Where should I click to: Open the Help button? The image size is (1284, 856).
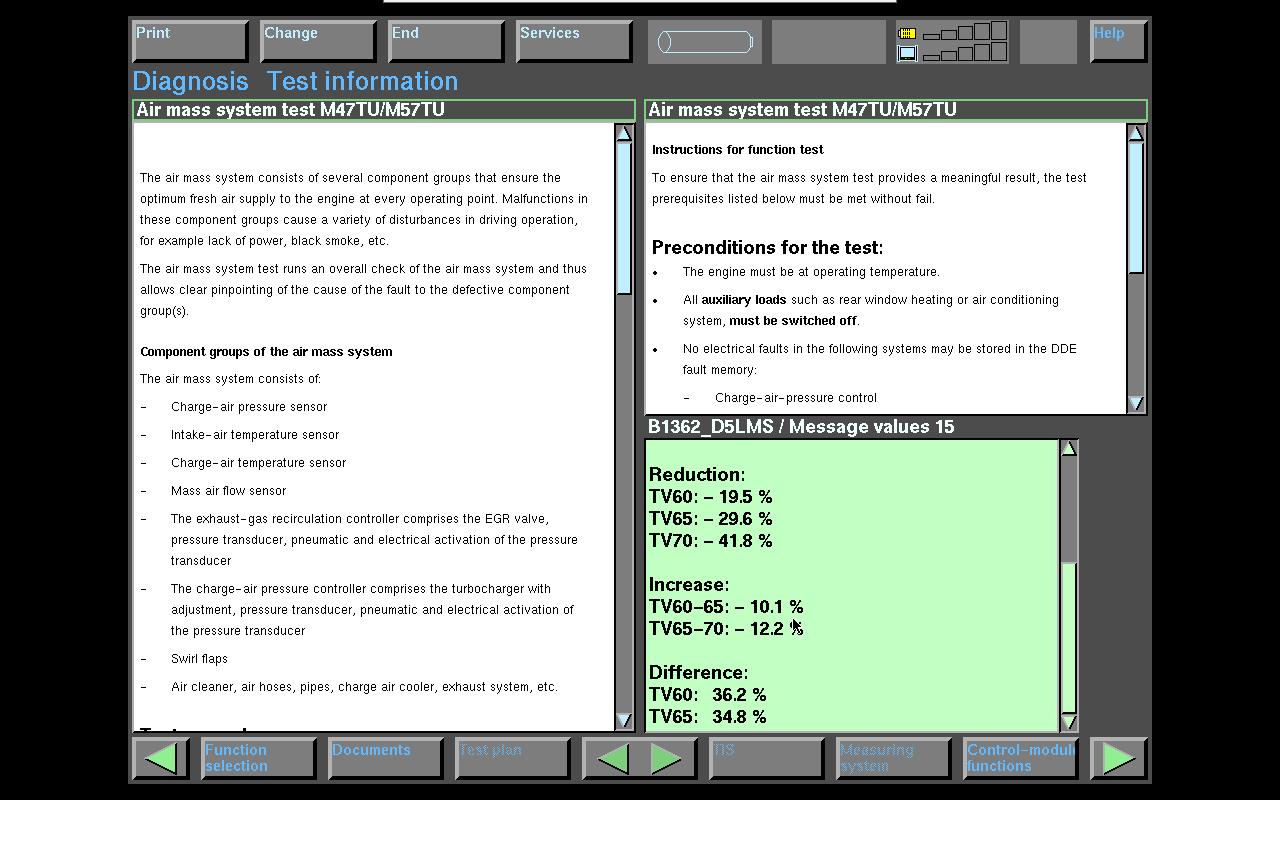click(1118, 42)
